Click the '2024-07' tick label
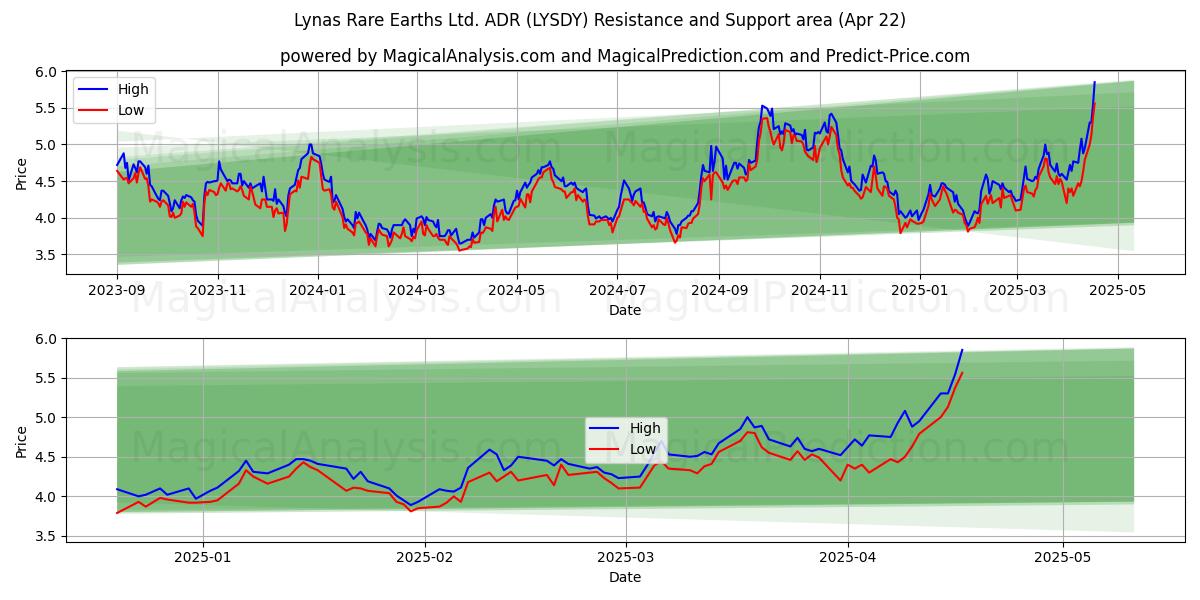1200x600 pixels. pos(617,290)
